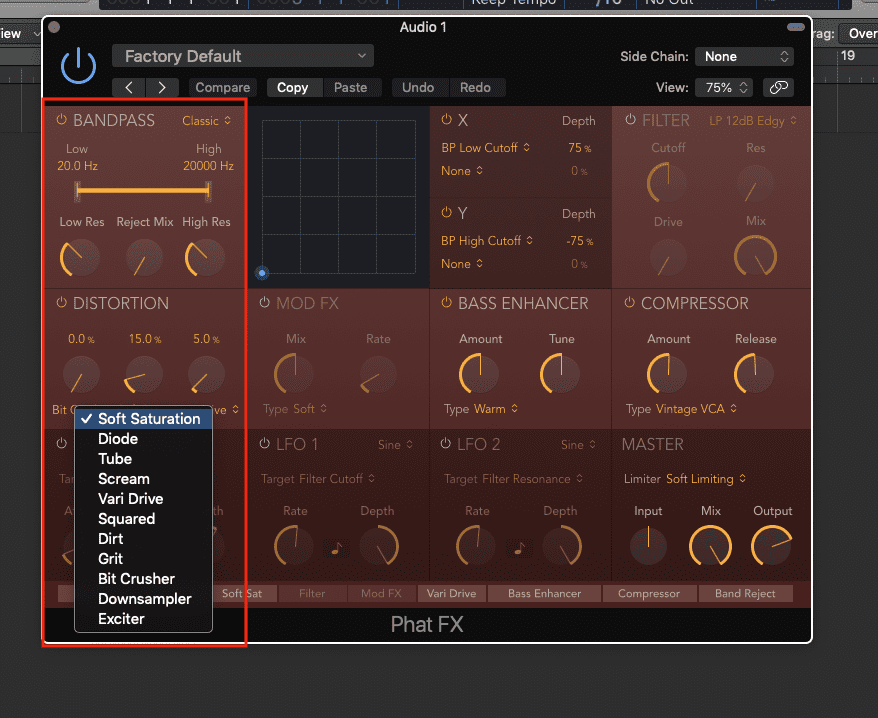This screenshot has height=718, width=878.
Task: Open the Factory Default preset dropdown
Action: (242, 56)
